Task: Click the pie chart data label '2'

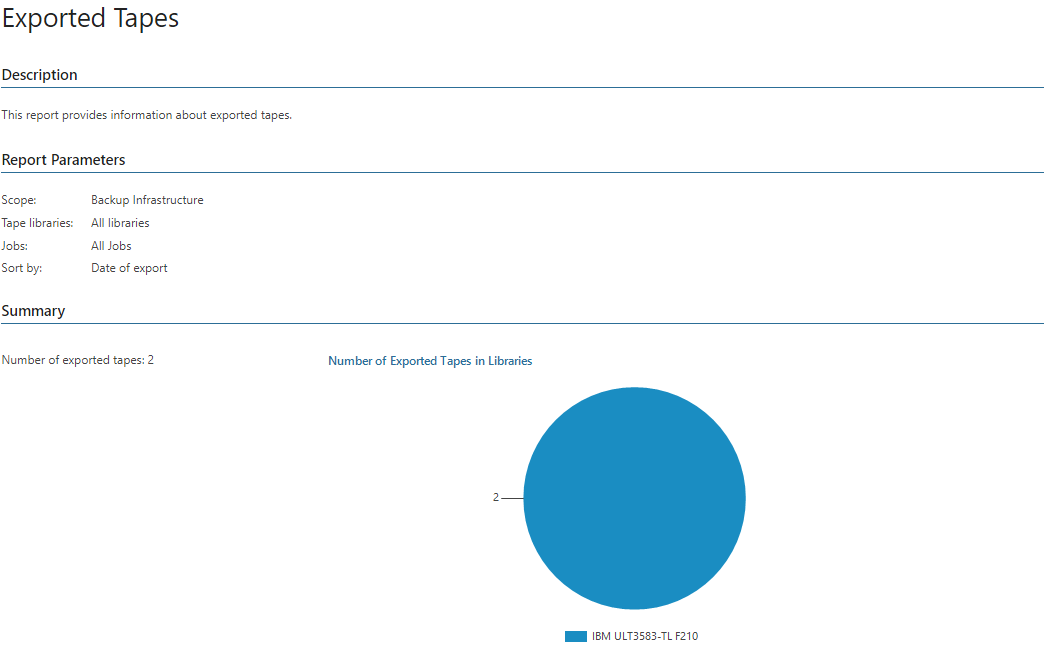Action: pos(496,497)
